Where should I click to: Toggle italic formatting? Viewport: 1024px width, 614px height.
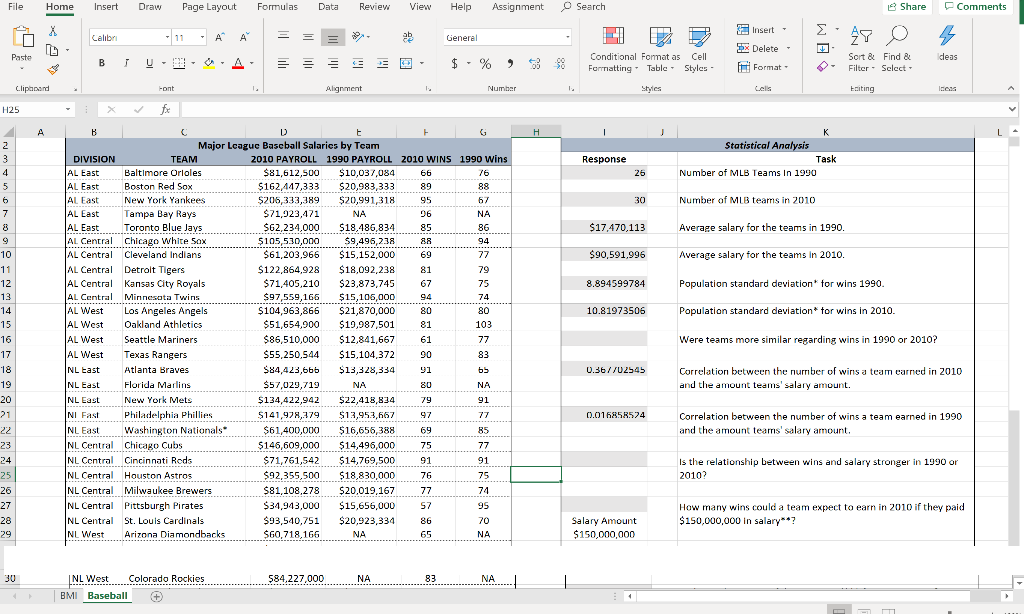pos(126,62)
